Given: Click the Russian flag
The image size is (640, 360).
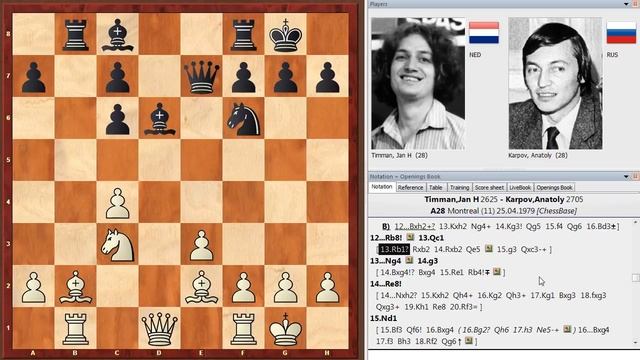Looking at the screenshot, I should 621,33.
